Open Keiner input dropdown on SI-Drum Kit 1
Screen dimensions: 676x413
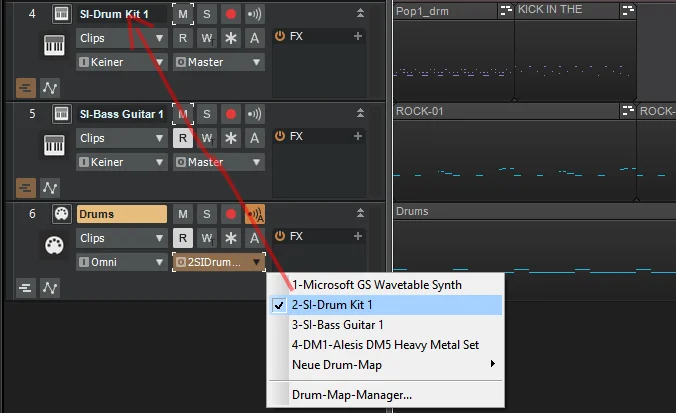click(x=122, y=63)
